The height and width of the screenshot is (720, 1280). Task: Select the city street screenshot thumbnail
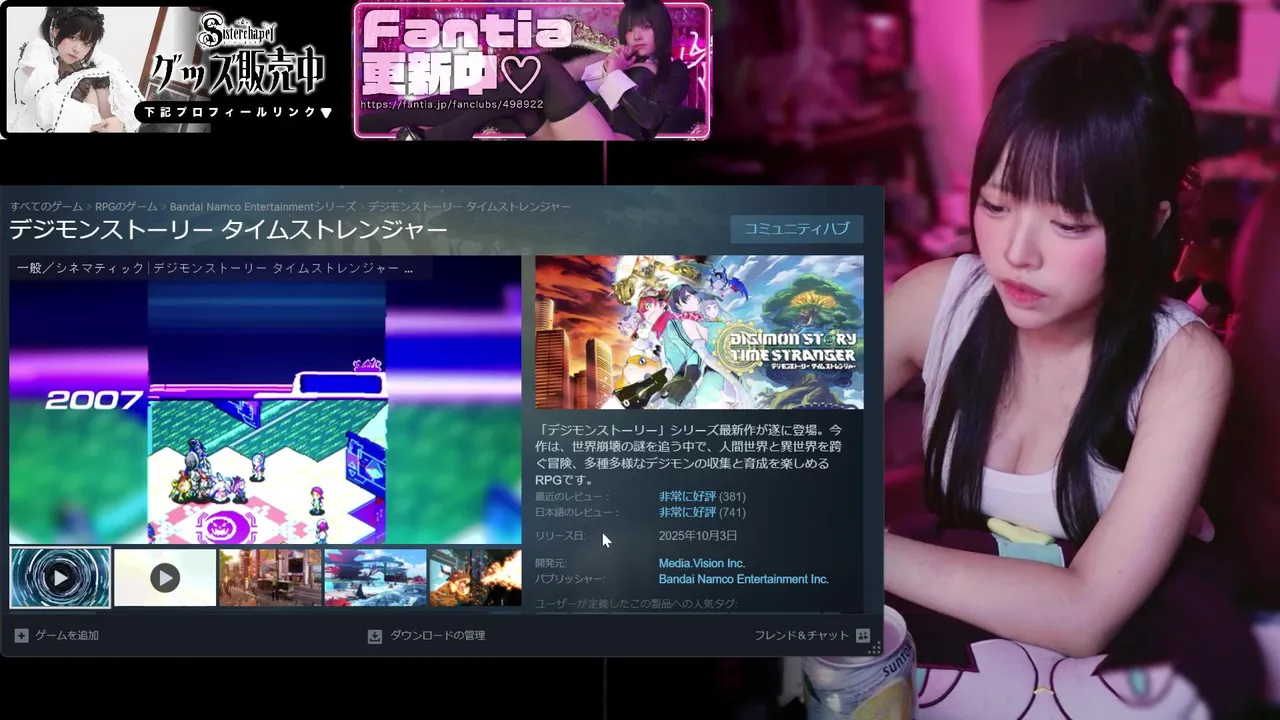click(x=270, y=577)
